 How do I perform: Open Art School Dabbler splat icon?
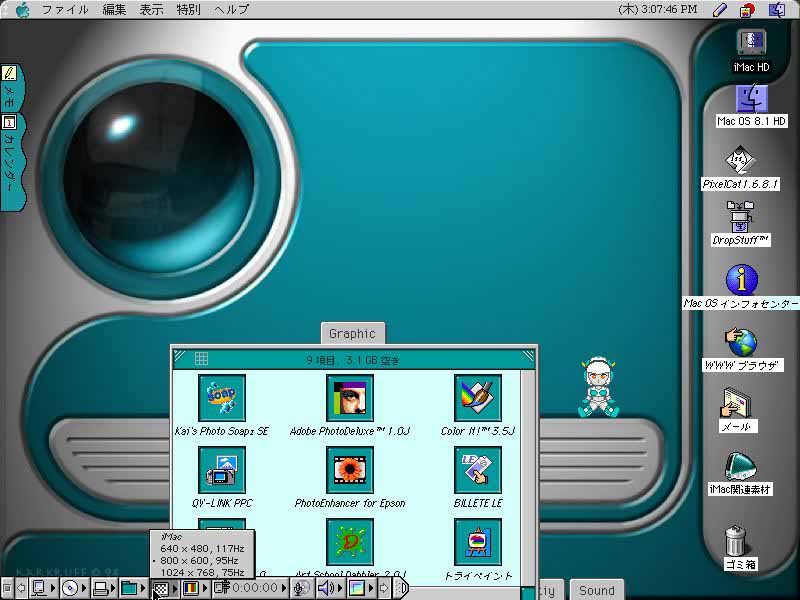(x=349, y=542)
